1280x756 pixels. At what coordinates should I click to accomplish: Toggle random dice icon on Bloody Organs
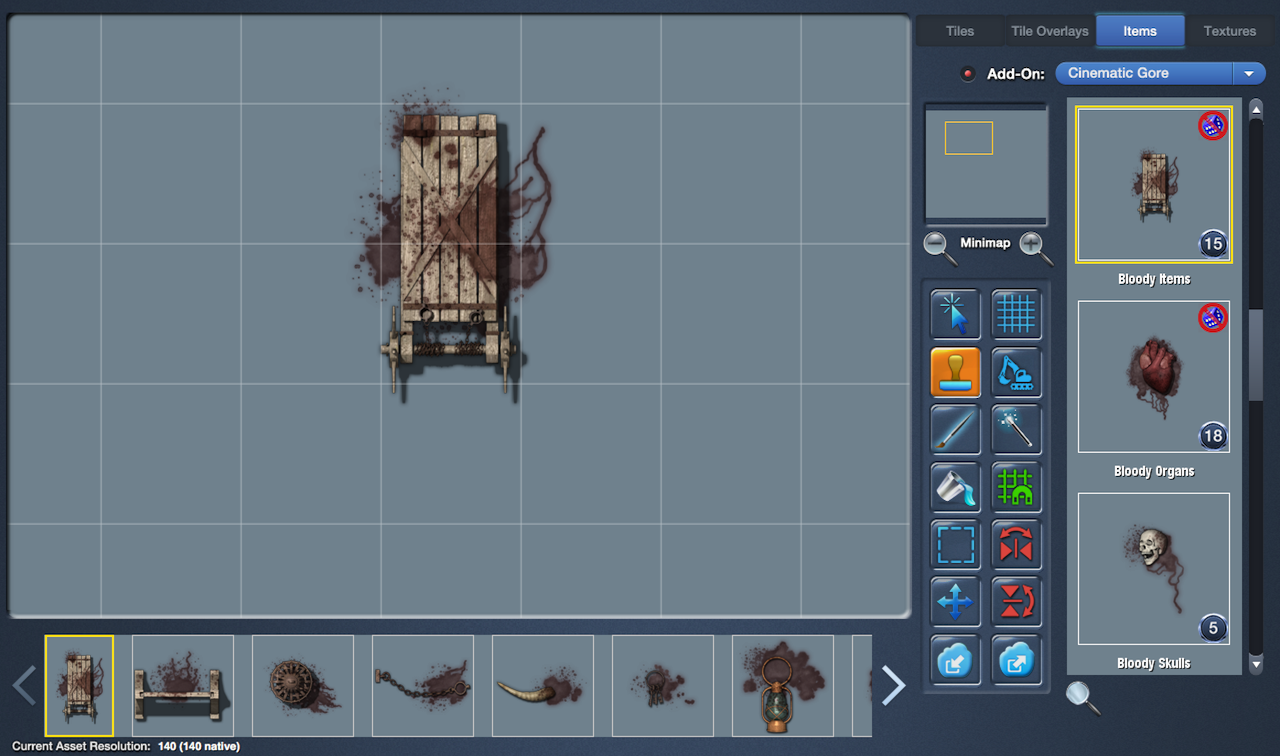point(1213,318)
